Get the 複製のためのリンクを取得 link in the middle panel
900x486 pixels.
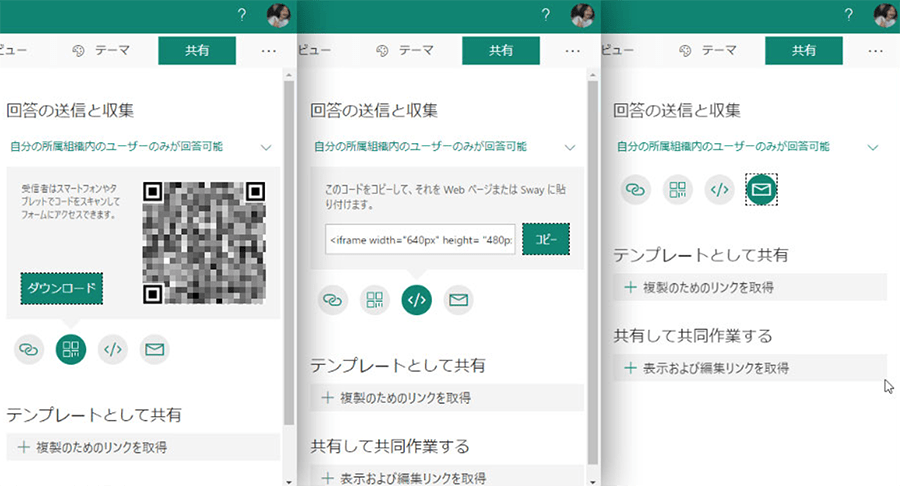tap(447, 398)
